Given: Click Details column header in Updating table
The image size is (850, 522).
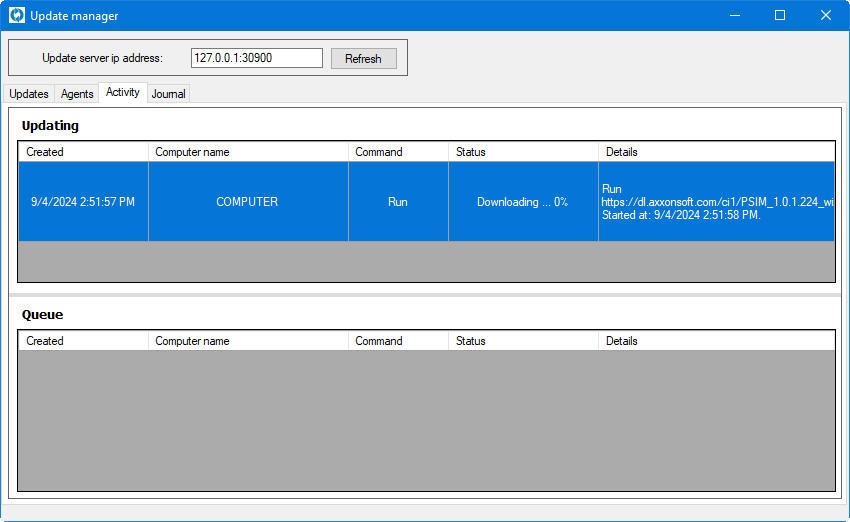Looking at the screenshot, I should click(715, 152).
